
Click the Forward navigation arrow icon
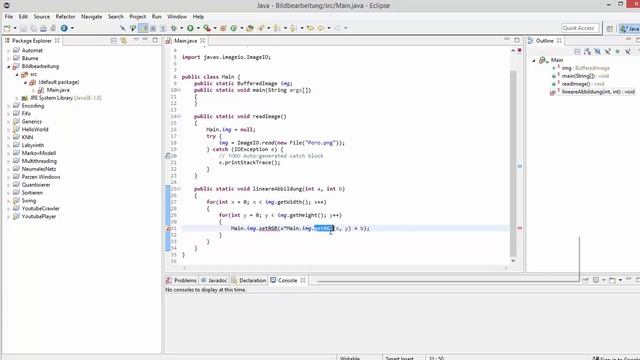point(338,28)
